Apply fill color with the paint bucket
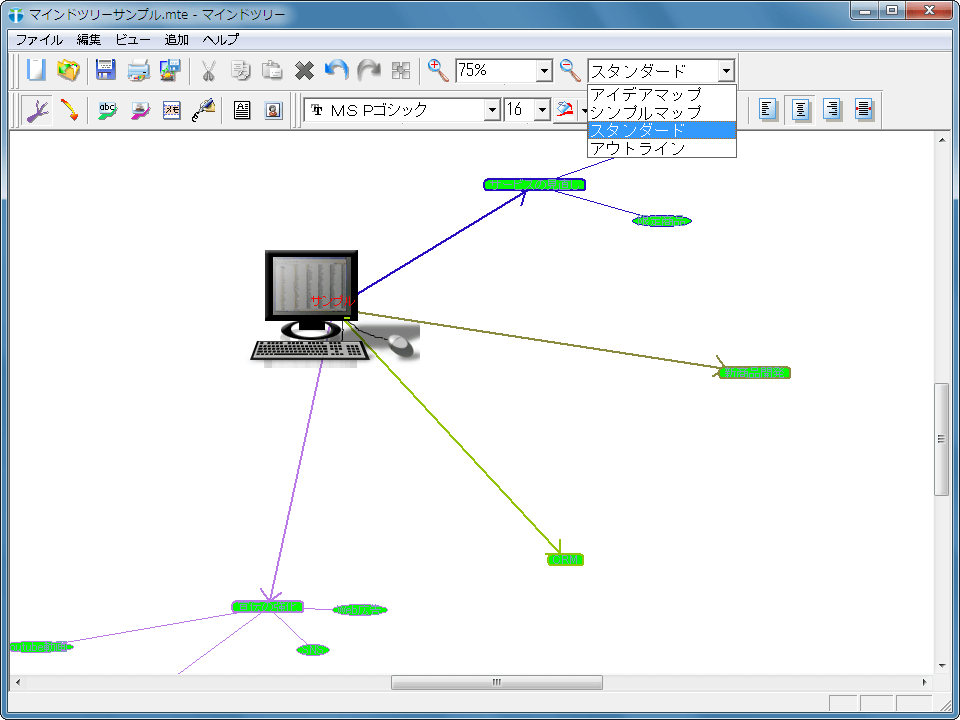Image resolution: width=960 pixels, height=720 pixels. click(x=564, y=110)
